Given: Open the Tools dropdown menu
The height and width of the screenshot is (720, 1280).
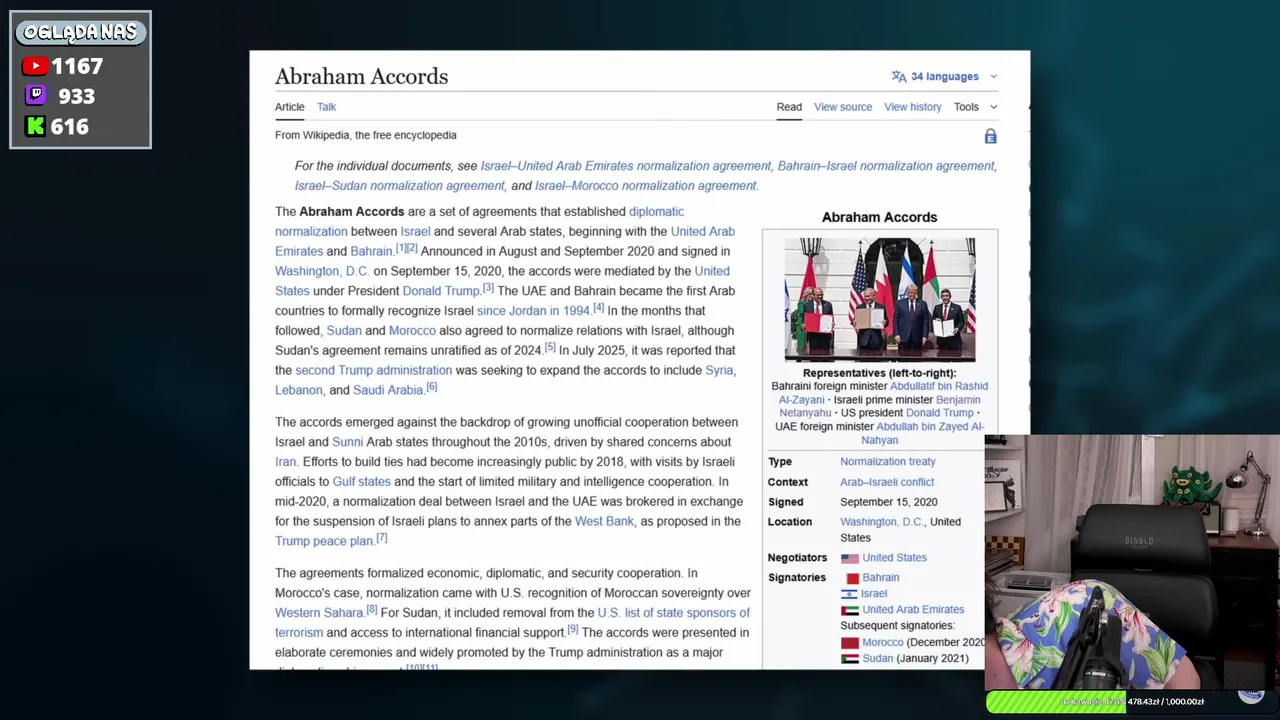Looking at the screenshot, I should click(x=975, y=107).
